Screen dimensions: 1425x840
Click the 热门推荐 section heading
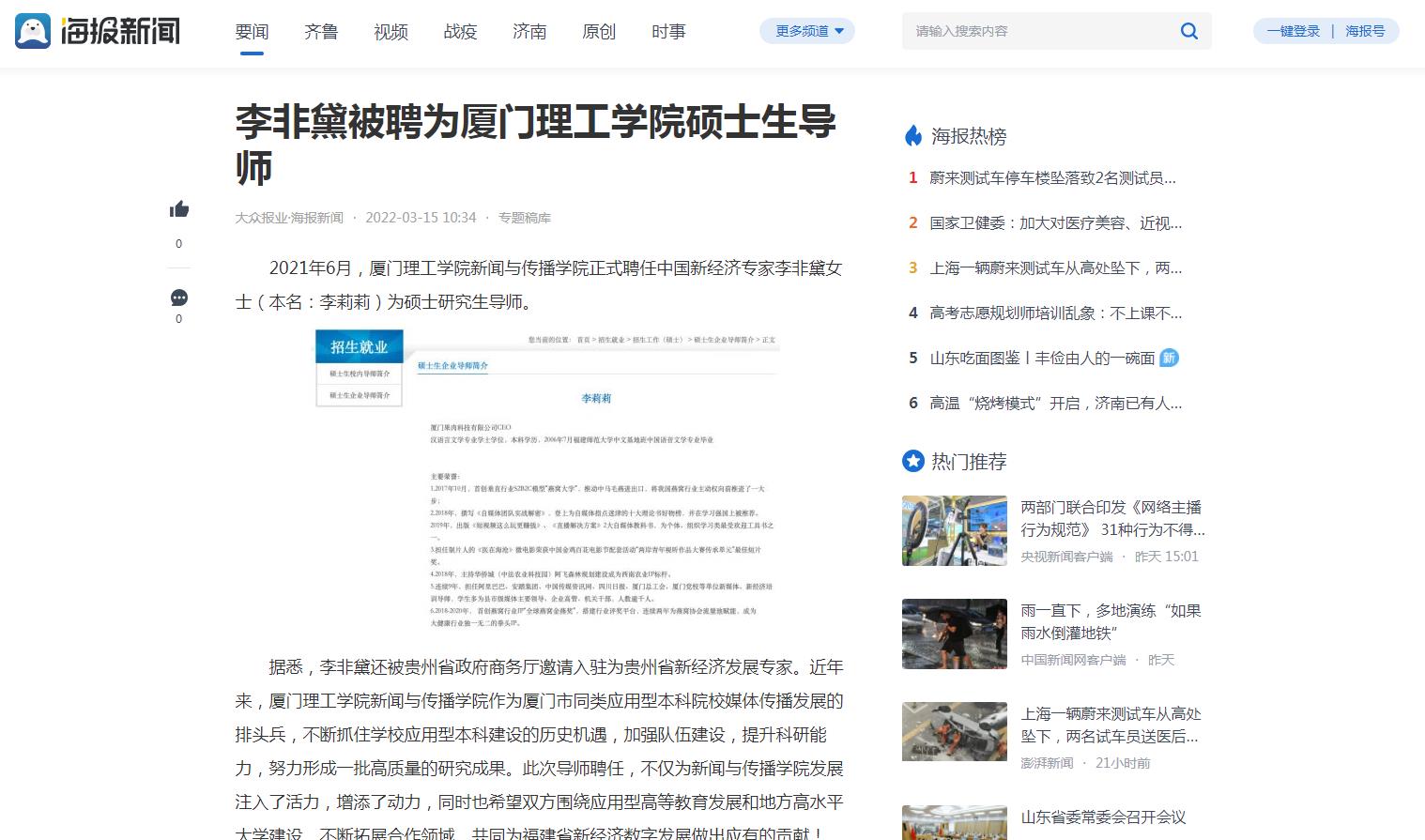point(969,461)
